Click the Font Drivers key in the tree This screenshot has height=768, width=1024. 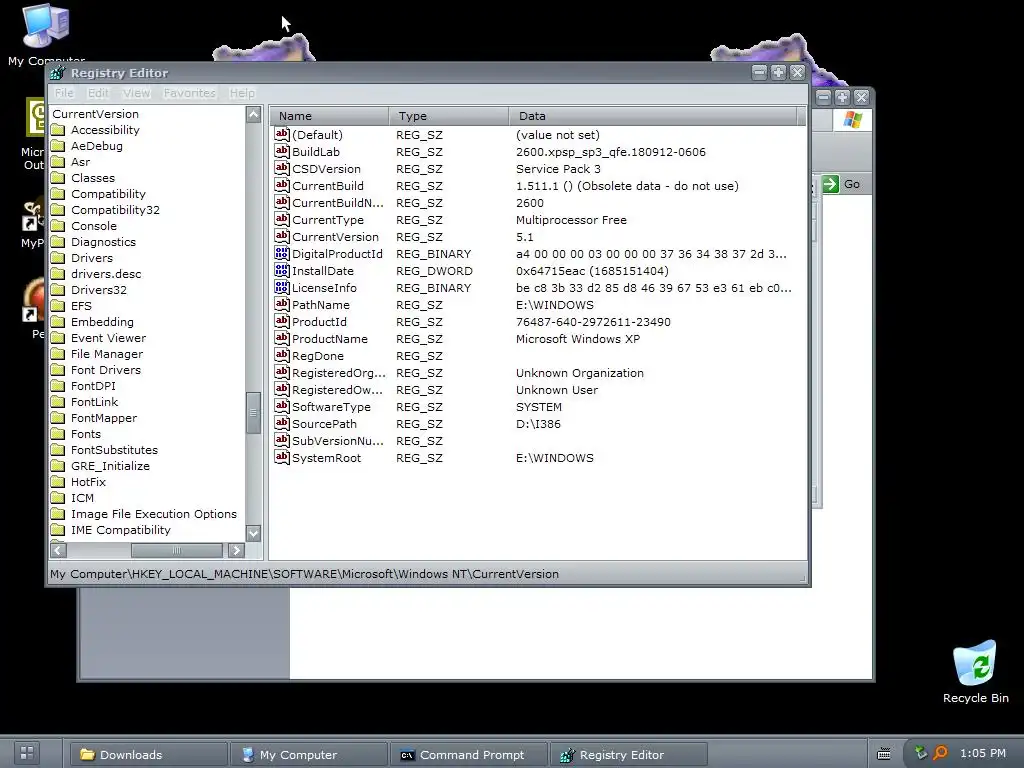click(x=106, y=370)
